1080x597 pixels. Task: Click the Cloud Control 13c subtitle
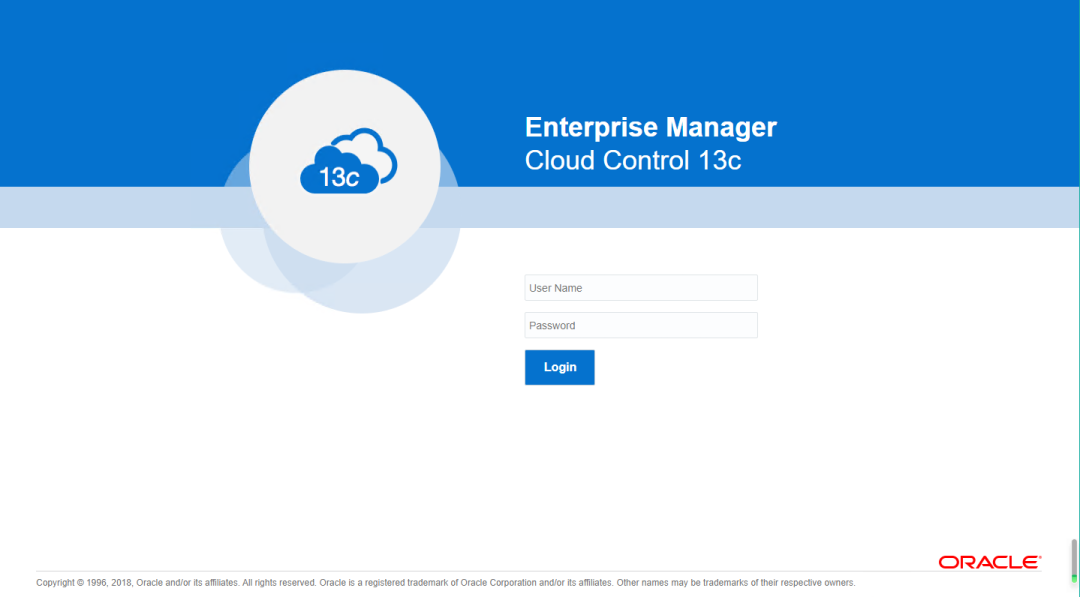point(633,160)
